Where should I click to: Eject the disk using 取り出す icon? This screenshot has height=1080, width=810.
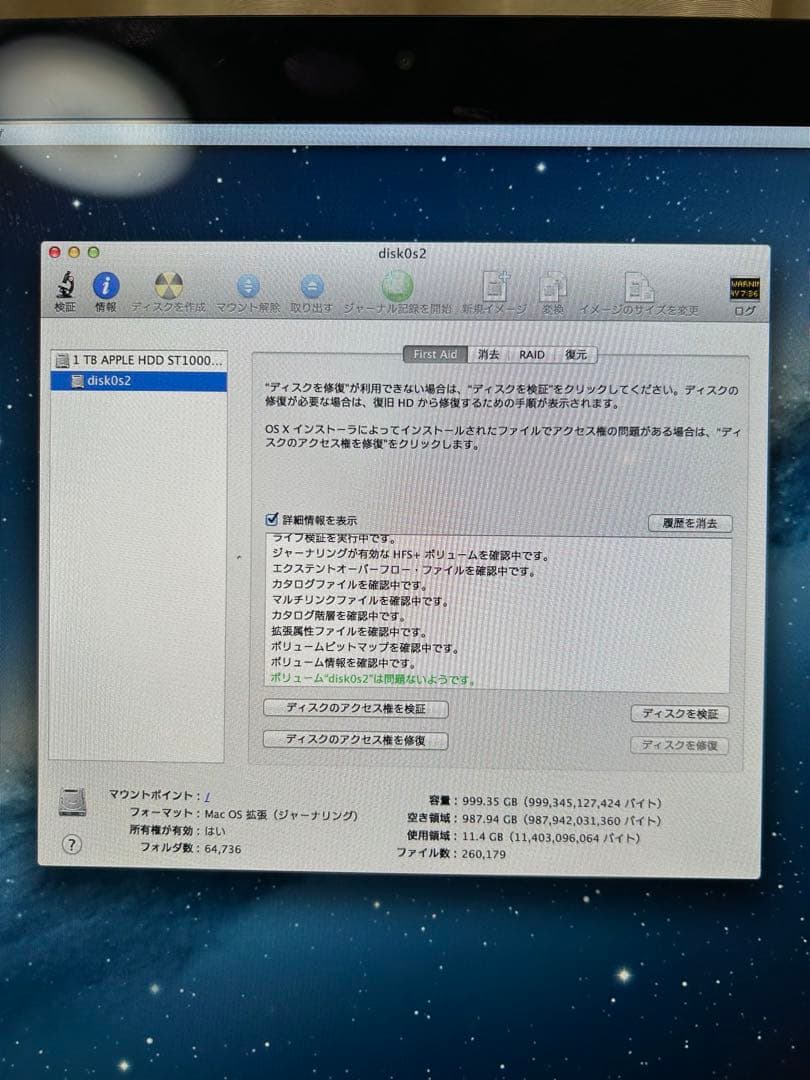pyautogui.click(x=312, y=290)
